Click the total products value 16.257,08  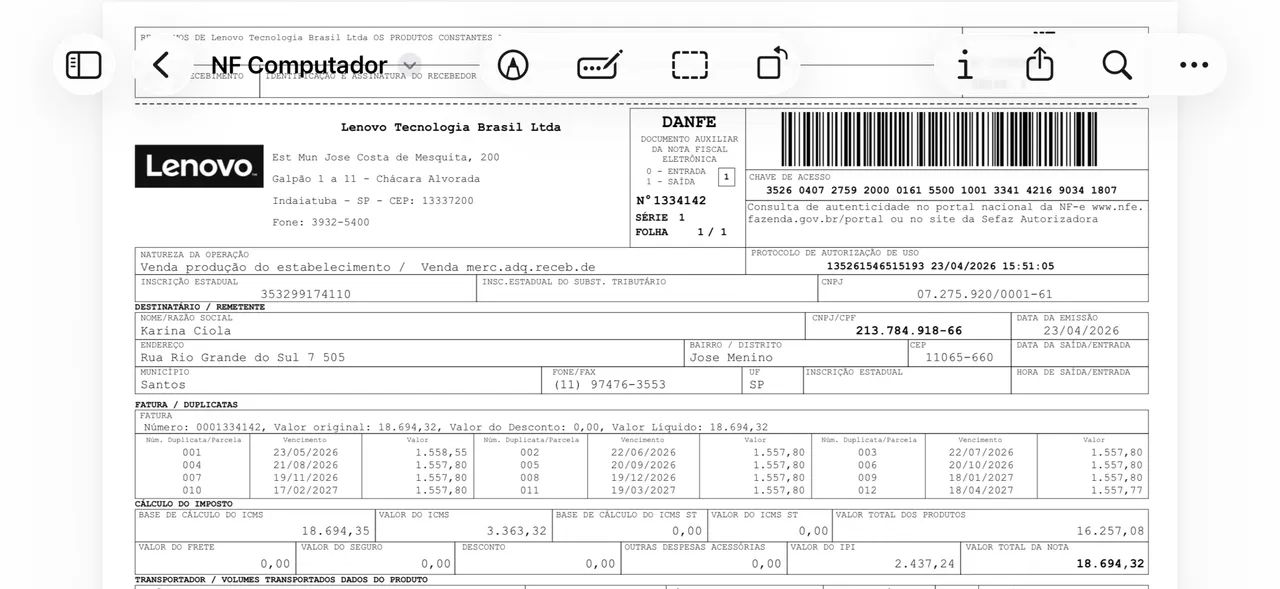pyautogui.click(x=1110, y=531)
